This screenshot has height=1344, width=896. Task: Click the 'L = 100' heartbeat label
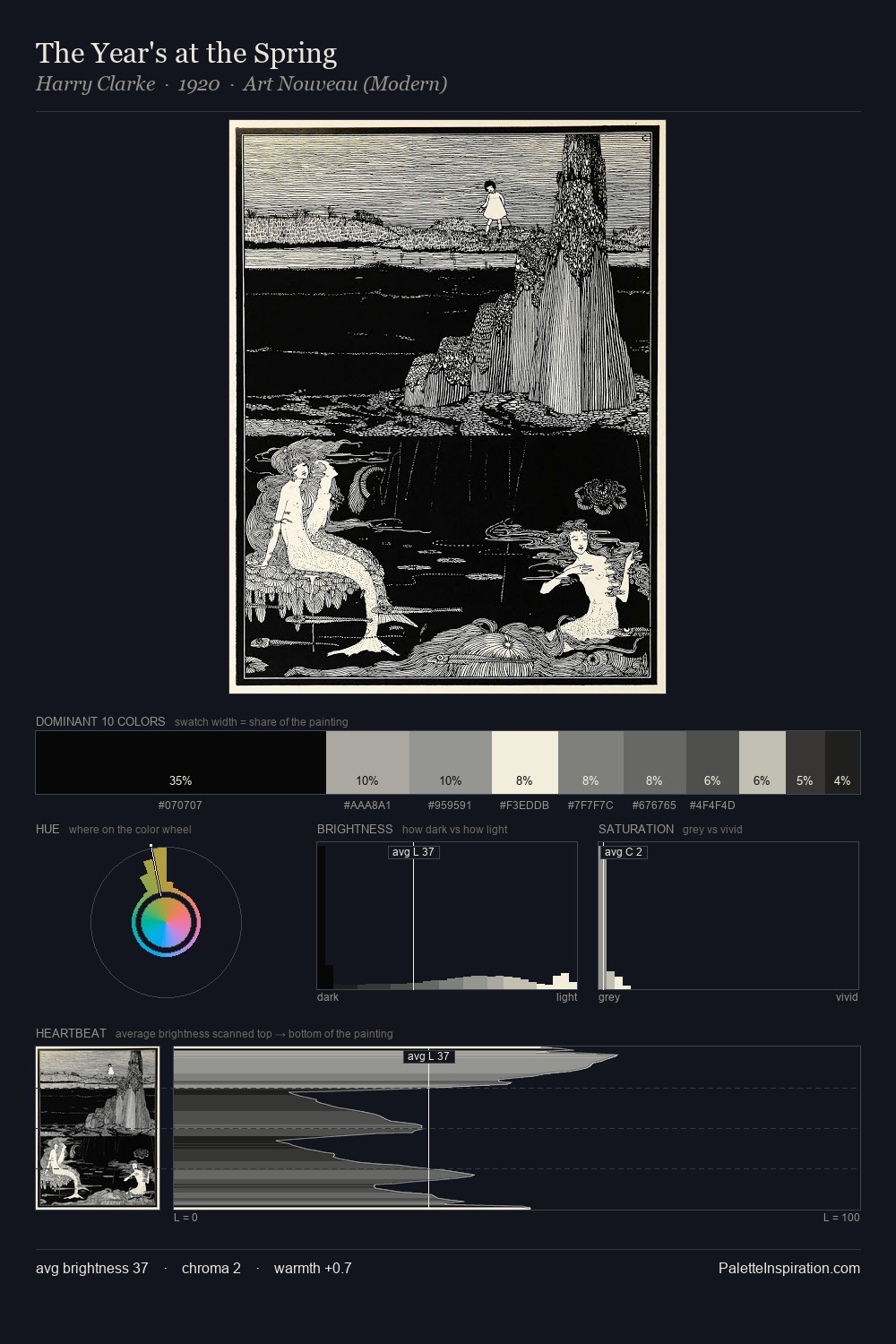point(841,1218)
